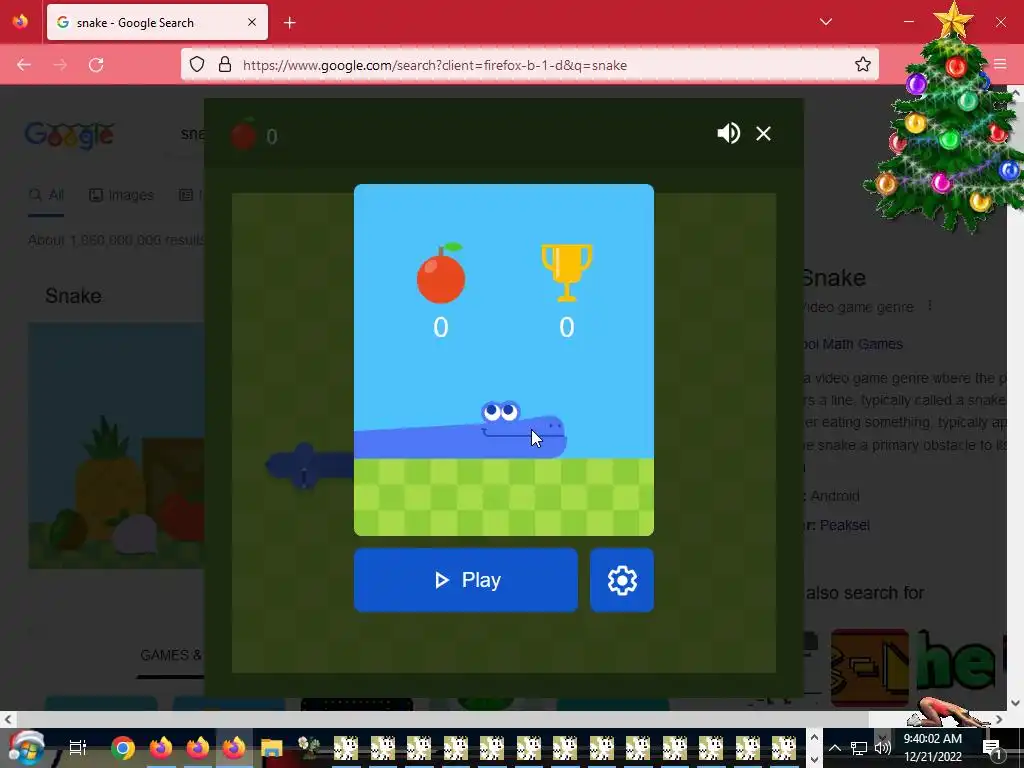Go back to the previous page
Viewport: 1024px width, 768px height.
point(24,65)
